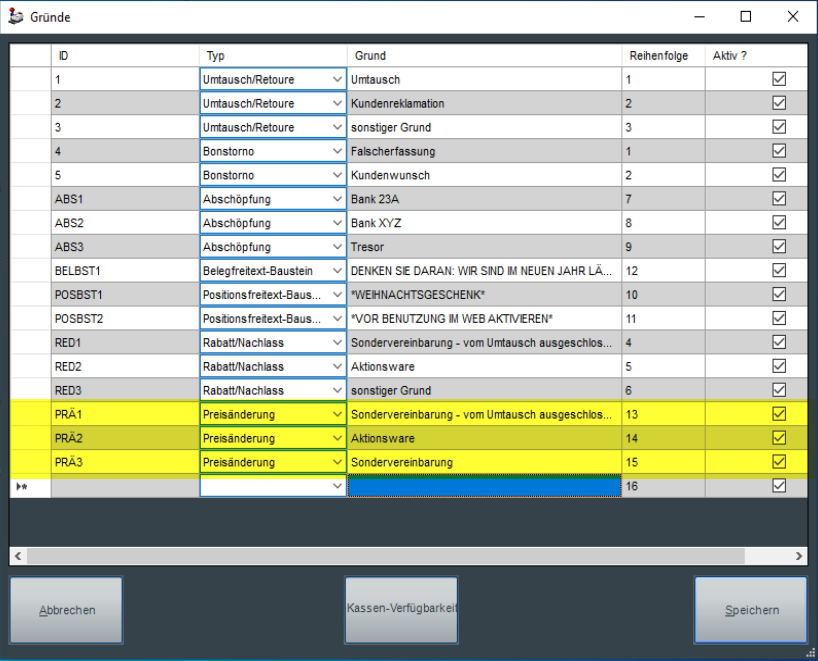Click the horizontal scrollbar left arrow
Screen dimensions: 818x661
pos(18,556)
